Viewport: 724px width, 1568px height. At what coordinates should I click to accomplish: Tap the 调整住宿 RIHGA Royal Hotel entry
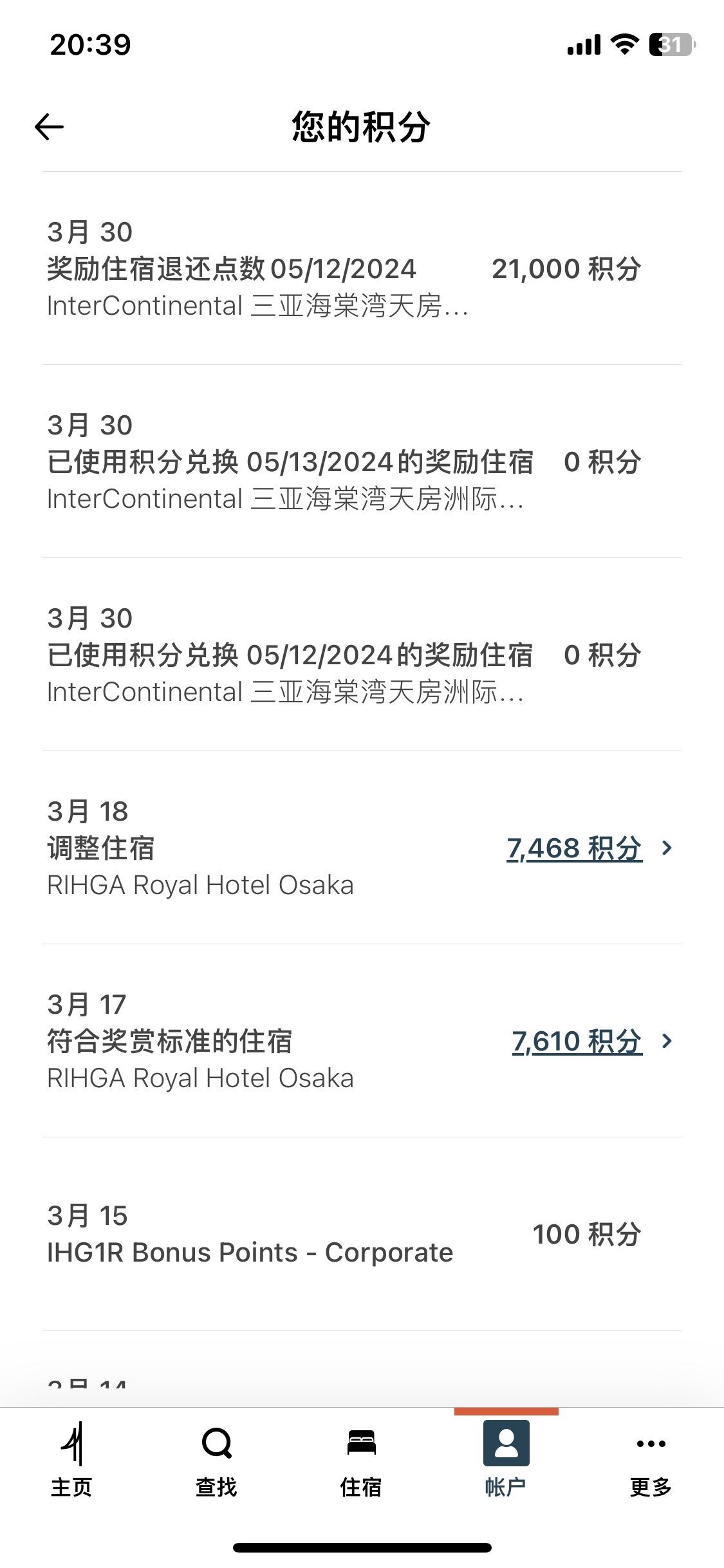click(x=362, y=848)
